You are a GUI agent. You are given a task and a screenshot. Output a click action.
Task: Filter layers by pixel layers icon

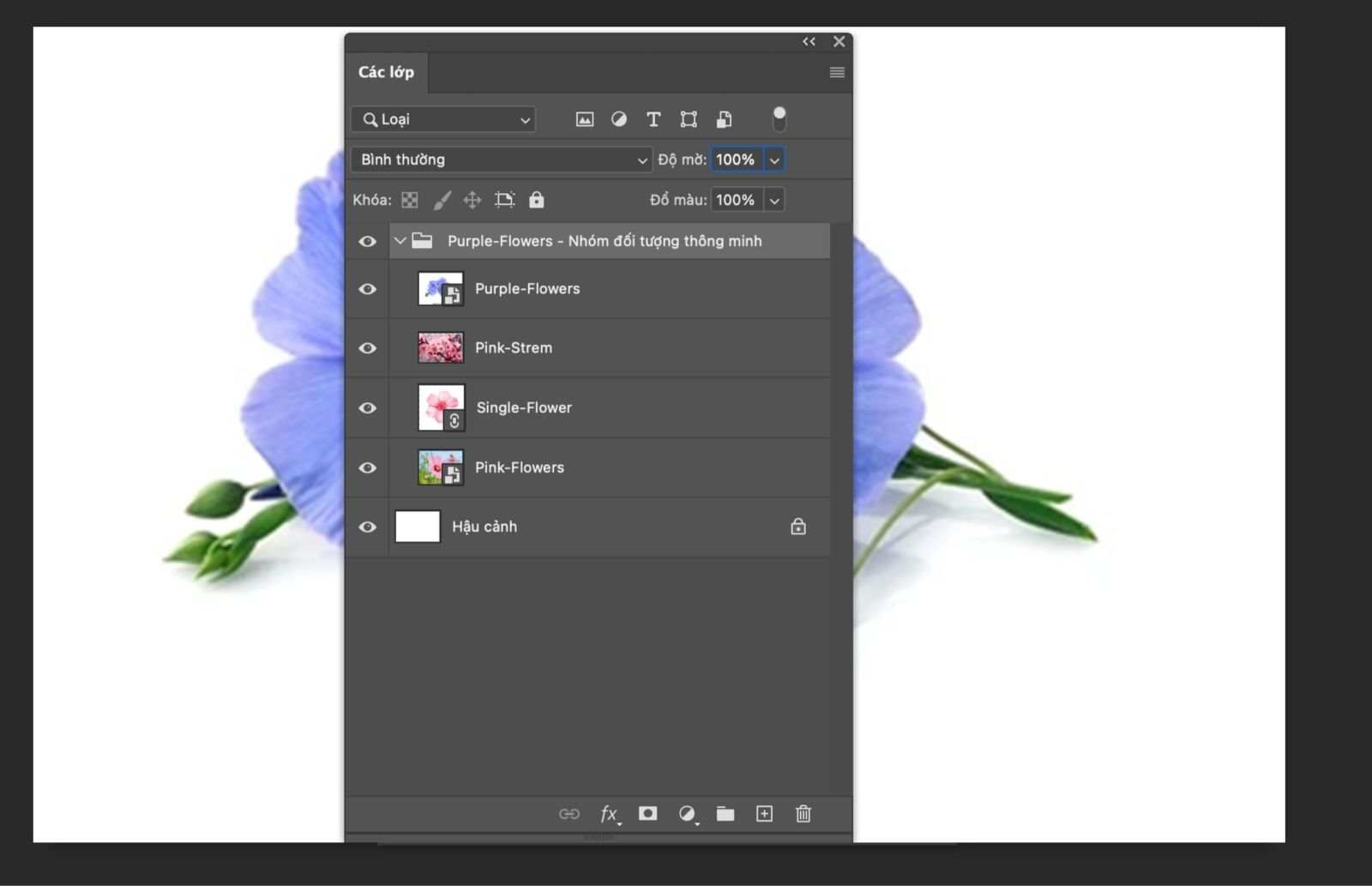point(585,119)
